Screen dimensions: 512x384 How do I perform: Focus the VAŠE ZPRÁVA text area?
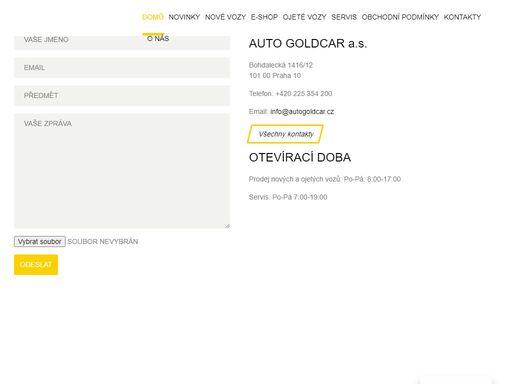(122, 171)
